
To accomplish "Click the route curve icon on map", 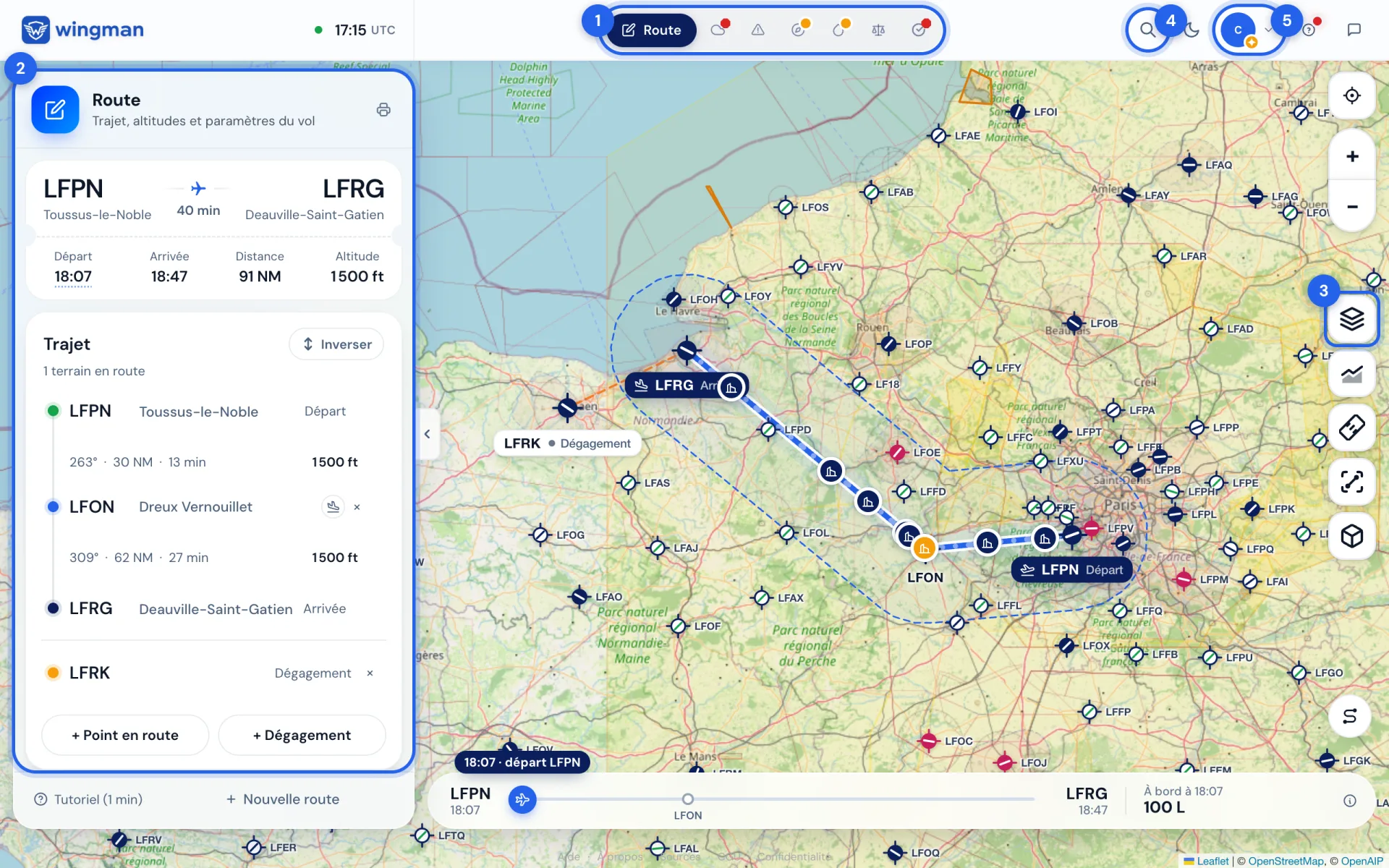I will tap(1350, 716).
